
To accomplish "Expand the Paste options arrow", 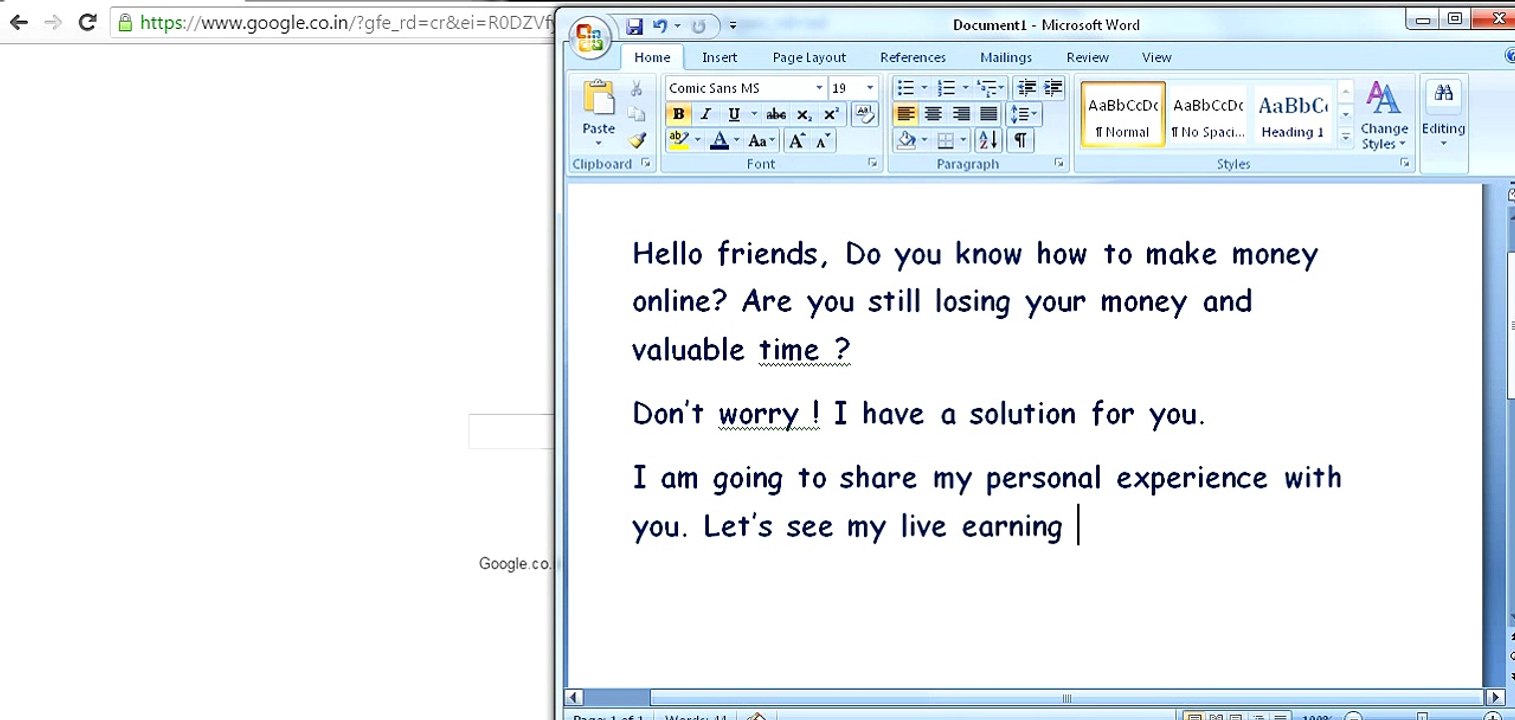I will 599,144.
